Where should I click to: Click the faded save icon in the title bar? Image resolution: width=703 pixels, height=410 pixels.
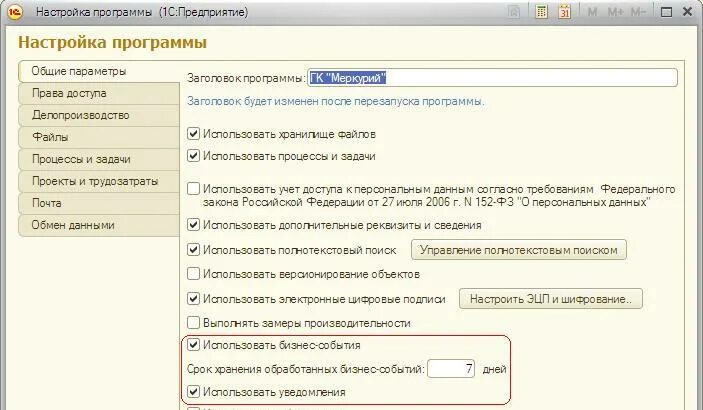click(514, 12)
